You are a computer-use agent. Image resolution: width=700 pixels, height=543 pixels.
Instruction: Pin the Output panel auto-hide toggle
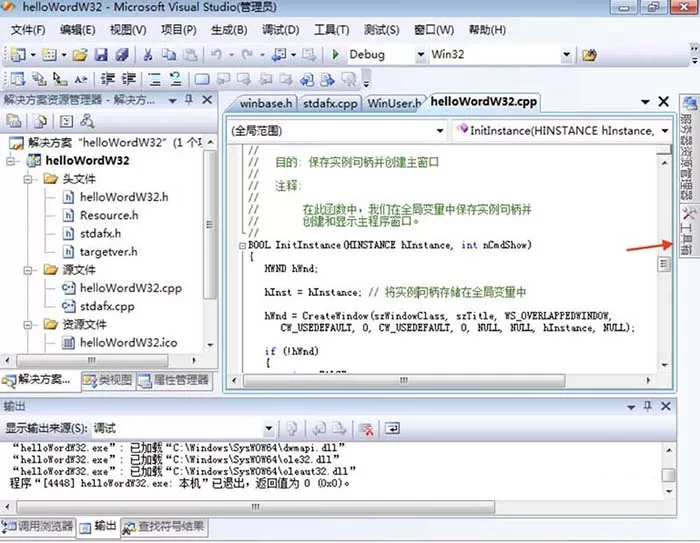(647, 406)
